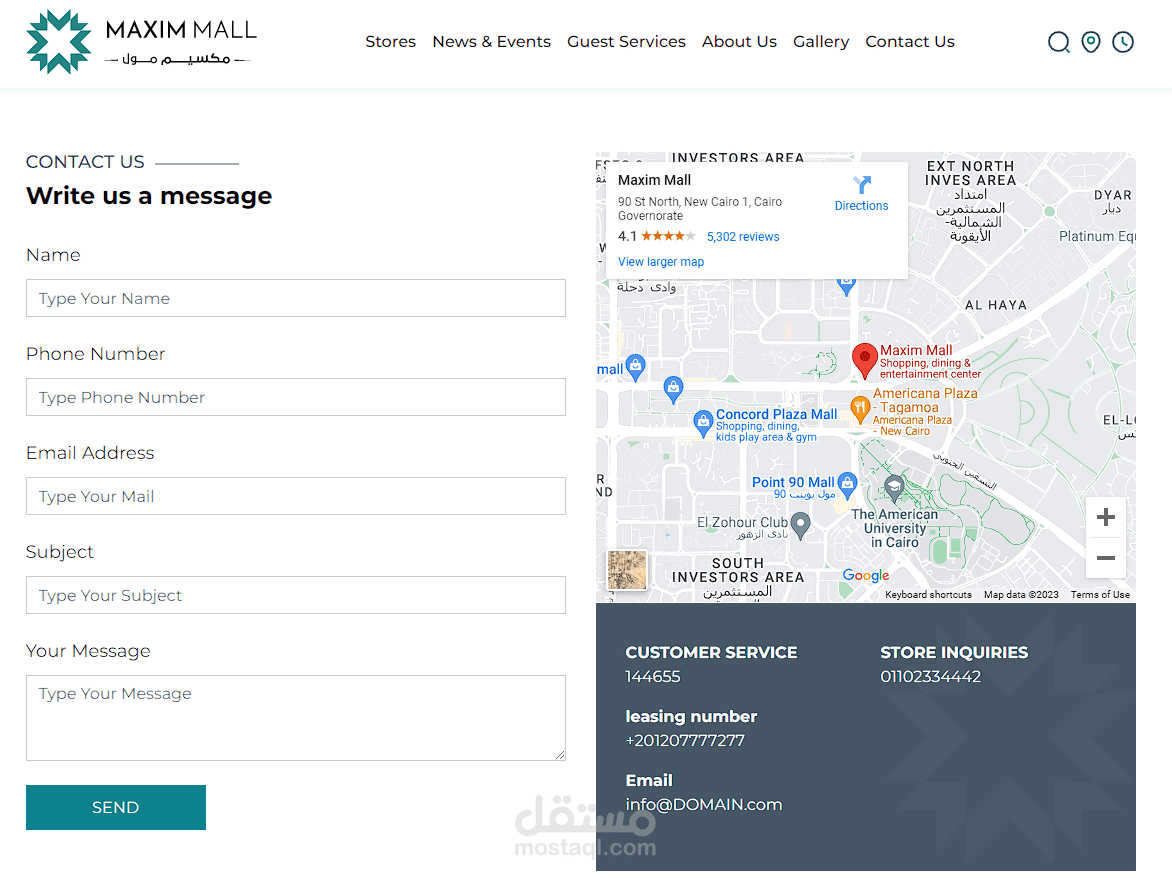This screenshot has width=1172, height=878.
Task: Open Terms of Use map link
Action: pos(1099,595)
